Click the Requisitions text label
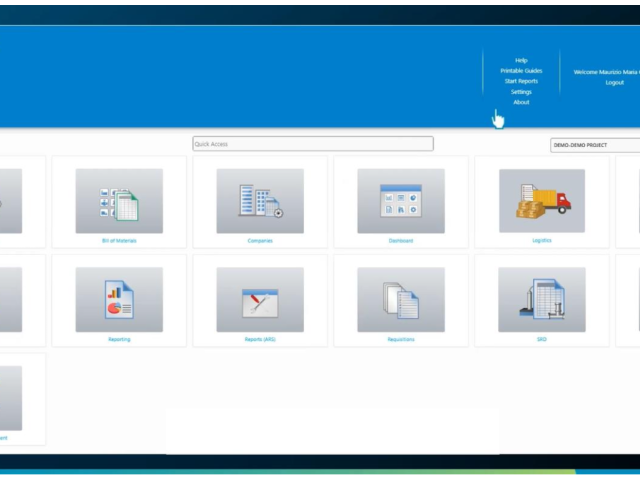Viewport: 640px width, 480px height. tap(401, 340)
